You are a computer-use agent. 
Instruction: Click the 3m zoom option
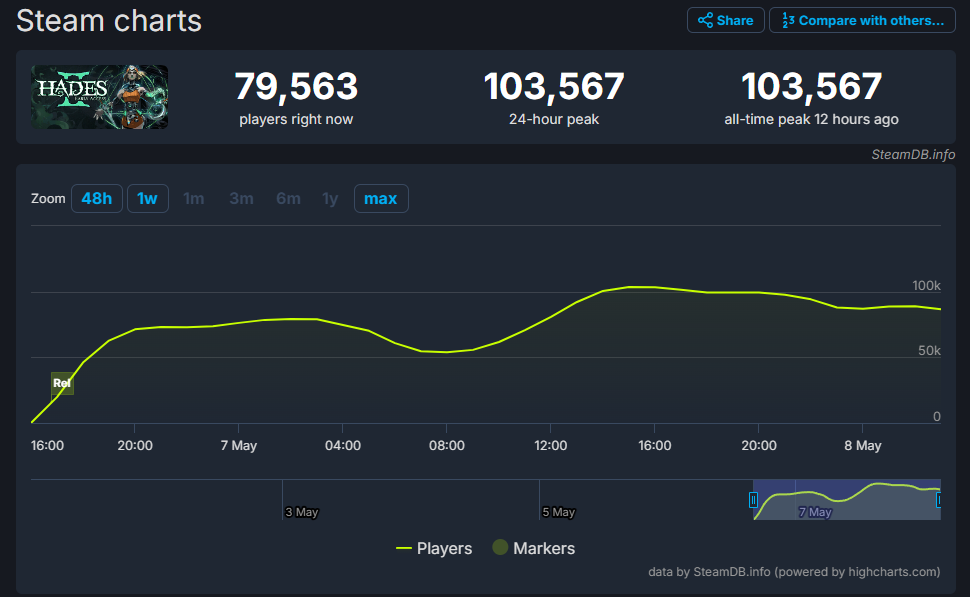coord(241,198)
